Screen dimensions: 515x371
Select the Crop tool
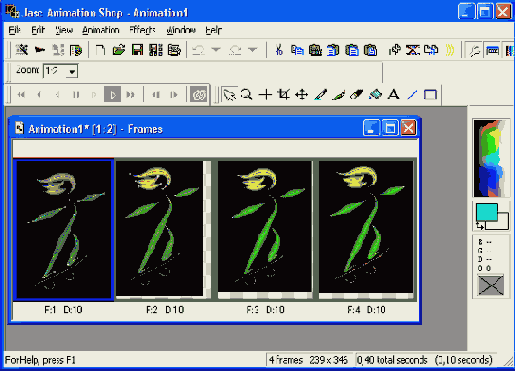(x=283, y=95)
